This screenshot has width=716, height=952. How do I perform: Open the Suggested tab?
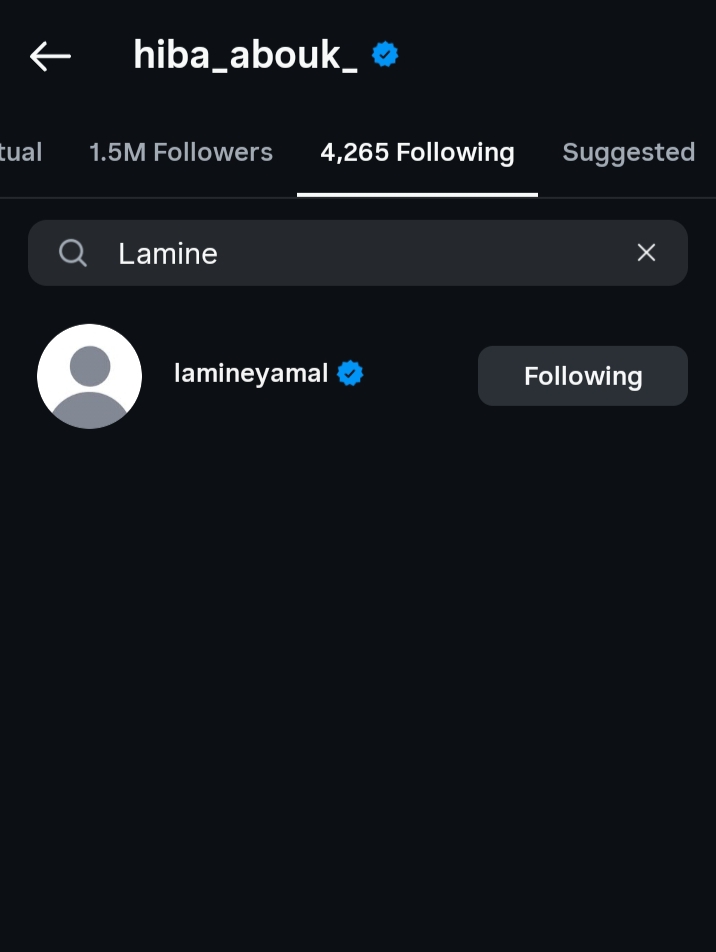point(629,152)
